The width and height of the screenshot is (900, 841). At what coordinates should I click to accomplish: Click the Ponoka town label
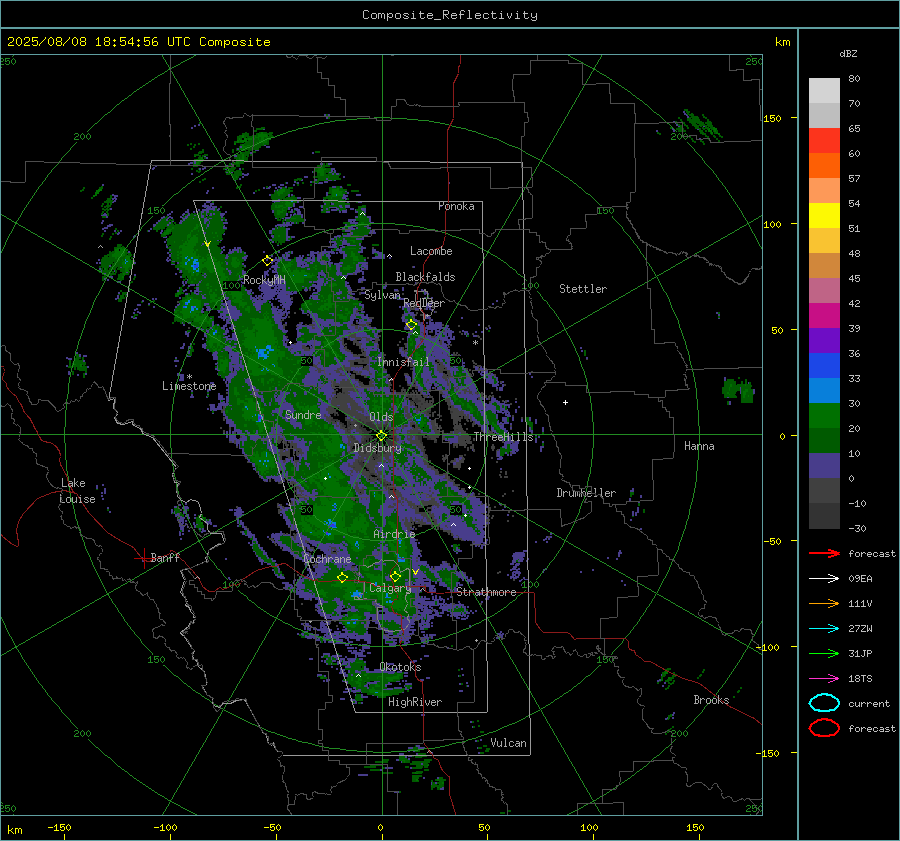pos(456,206)
